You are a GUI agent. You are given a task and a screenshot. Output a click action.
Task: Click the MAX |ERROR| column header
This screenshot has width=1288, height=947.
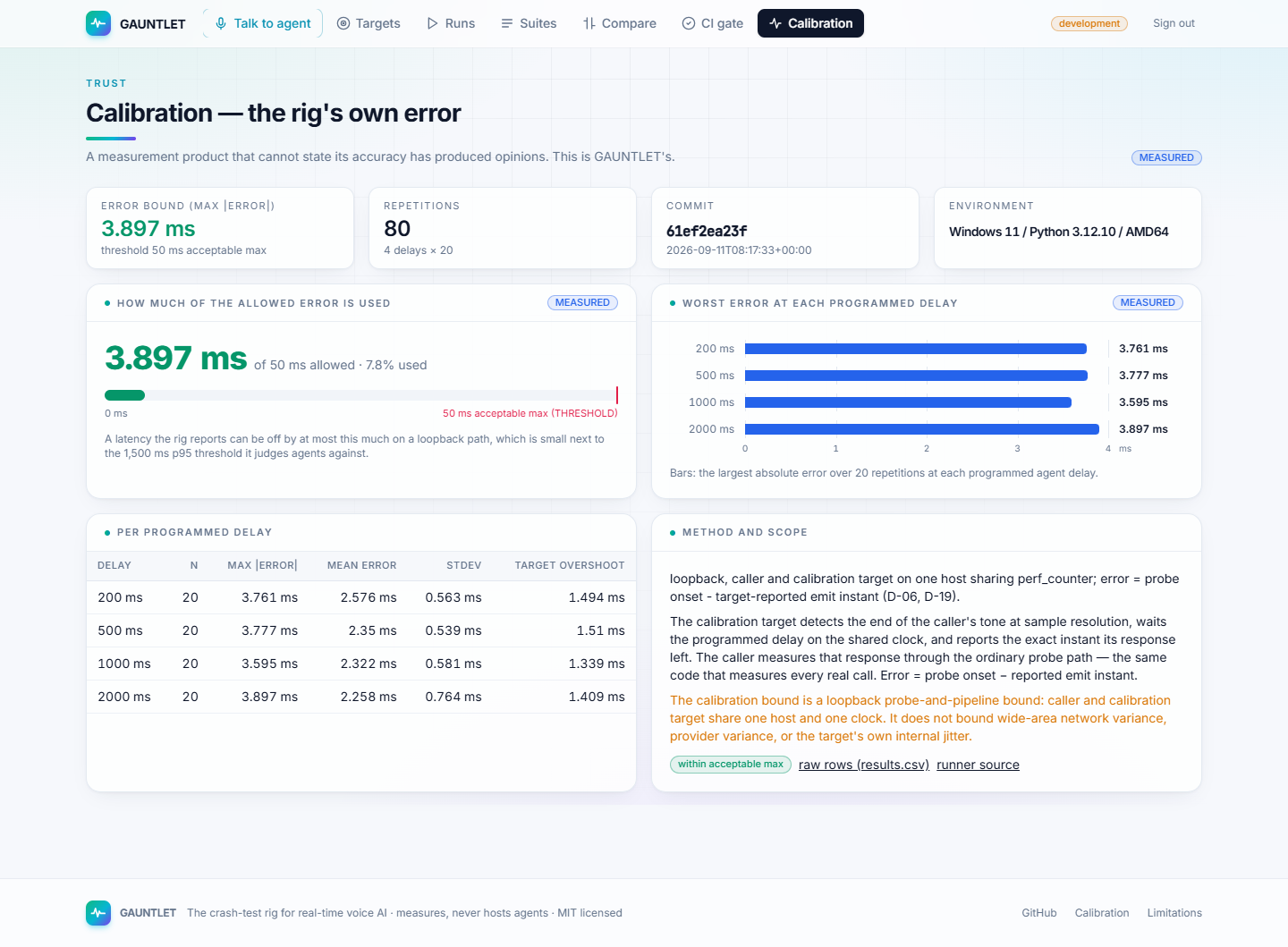click(262, 565)
